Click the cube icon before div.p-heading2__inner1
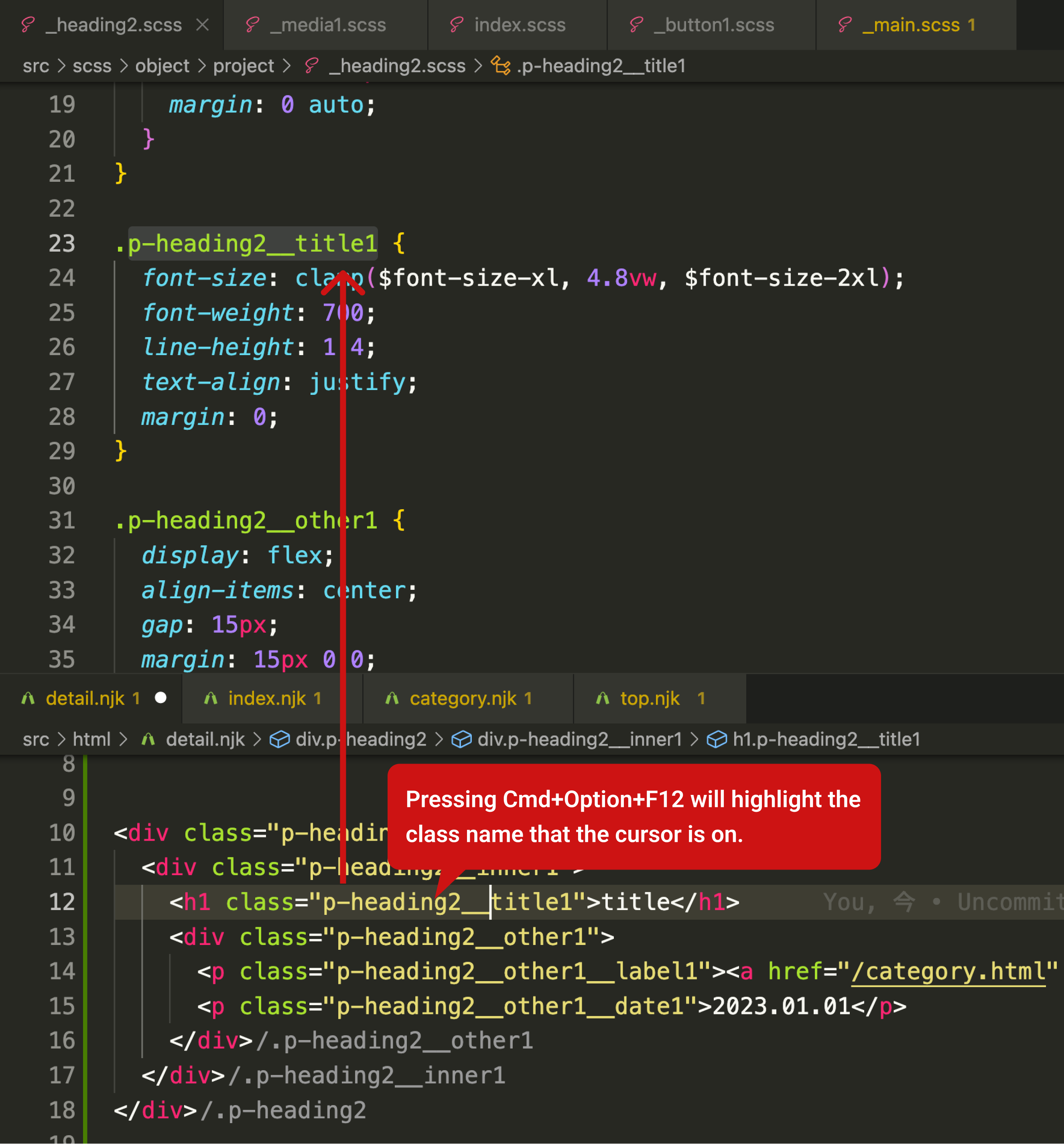This screenshot has width=1064, height=1144. [461, 739]
